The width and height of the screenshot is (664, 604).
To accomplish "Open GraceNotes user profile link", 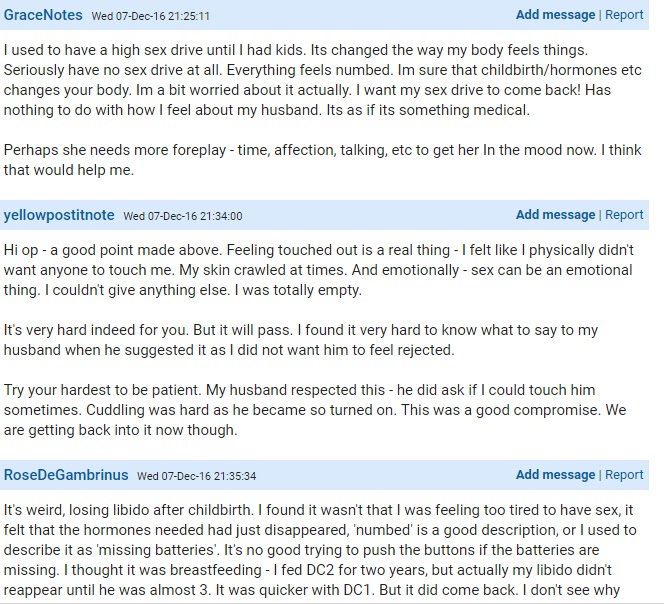I will (x=43, y=15).
